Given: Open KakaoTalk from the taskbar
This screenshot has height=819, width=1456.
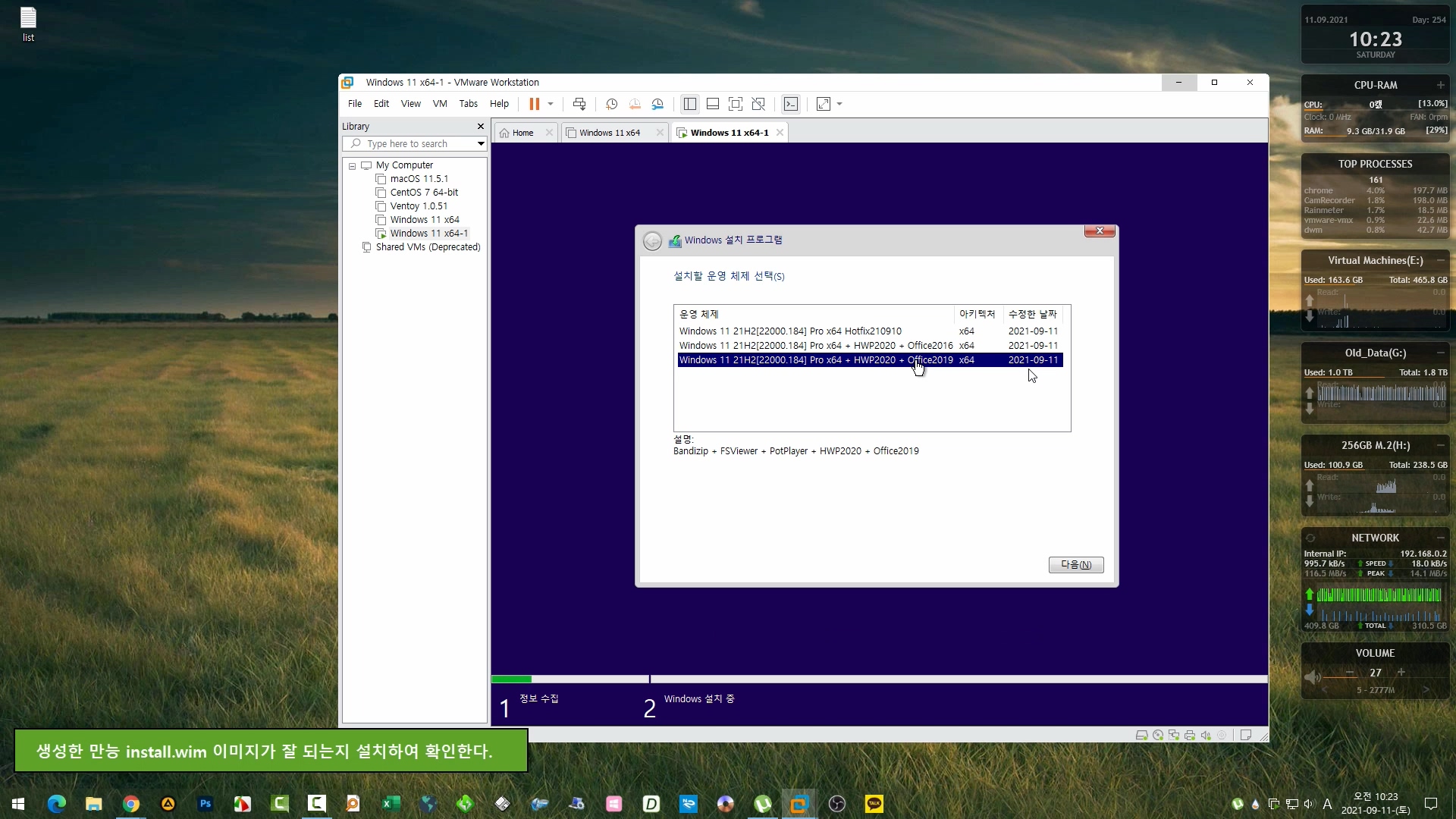Looking at the screenshot, I should tap(874, 804).
